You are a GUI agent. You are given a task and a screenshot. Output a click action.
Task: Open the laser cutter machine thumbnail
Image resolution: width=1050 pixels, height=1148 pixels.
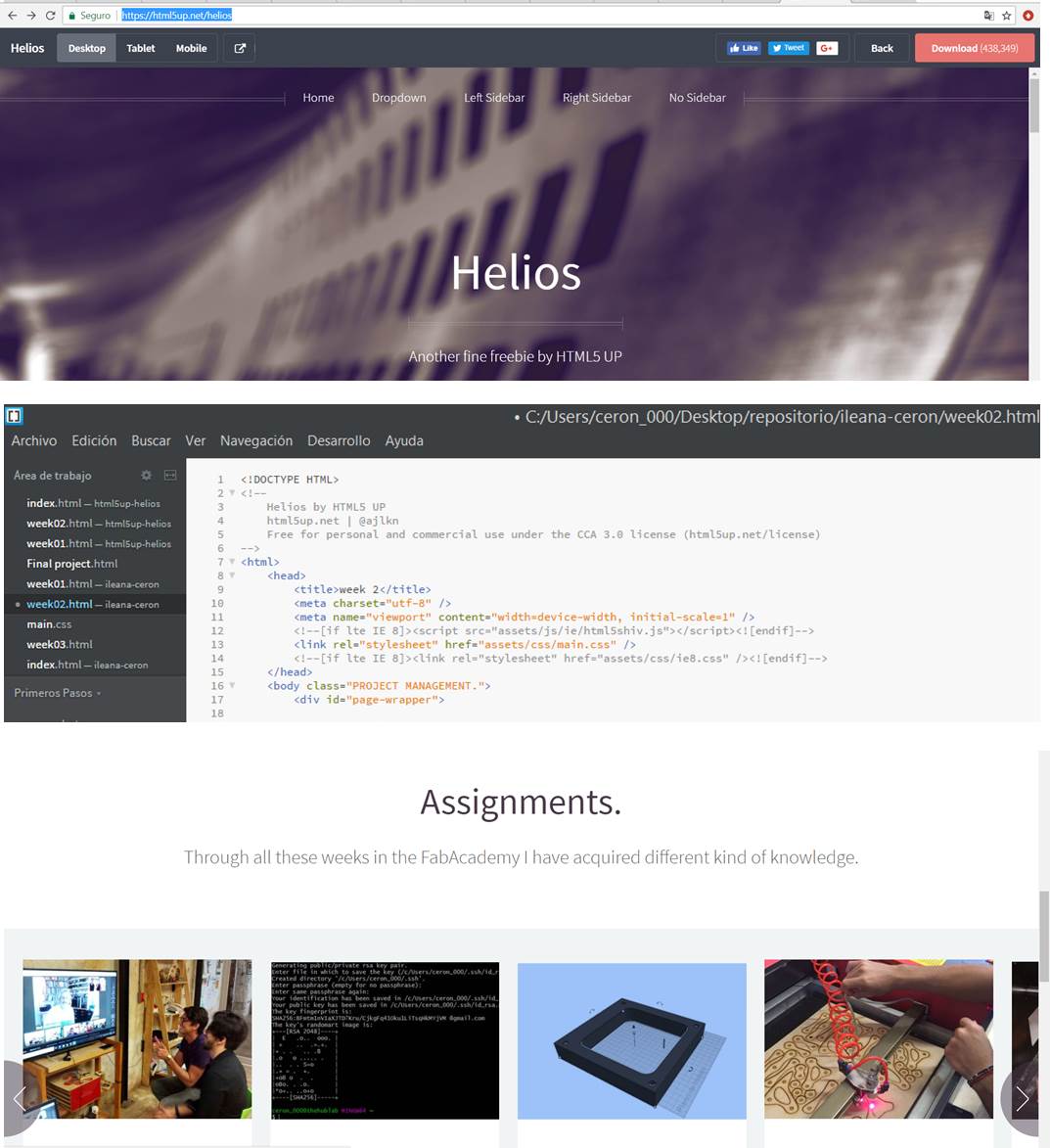[x=879, y=1039]
